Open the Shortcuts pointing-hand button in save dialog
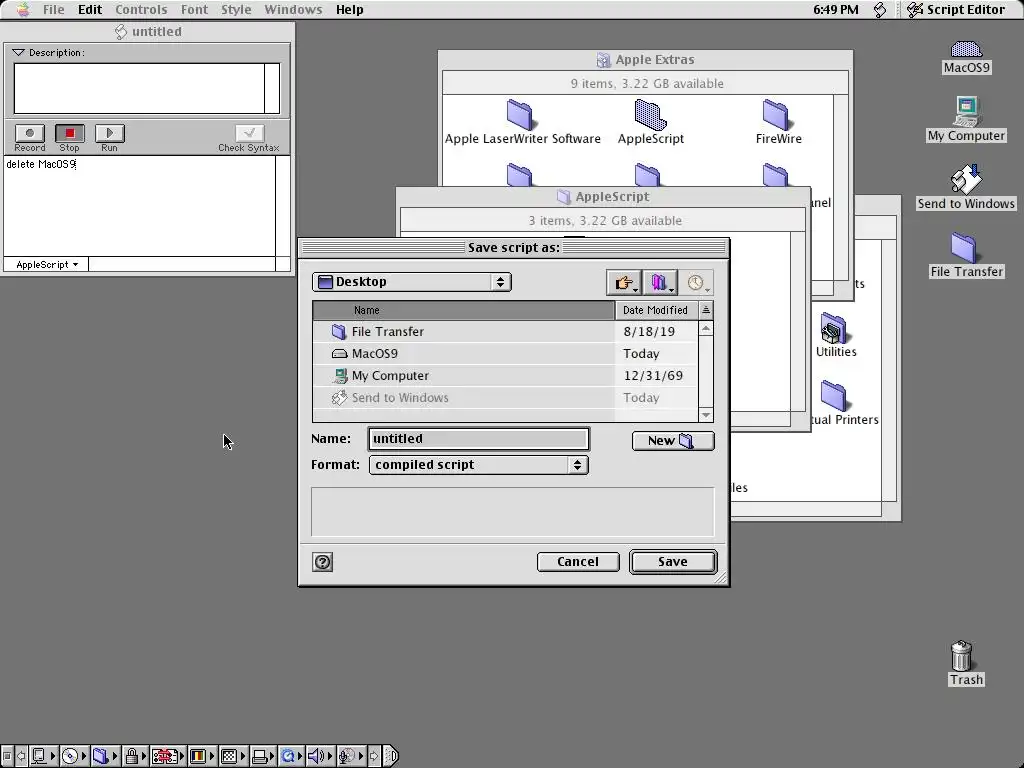The width and height of the screenshot is (1024, 768). click(x=623, y=283)
